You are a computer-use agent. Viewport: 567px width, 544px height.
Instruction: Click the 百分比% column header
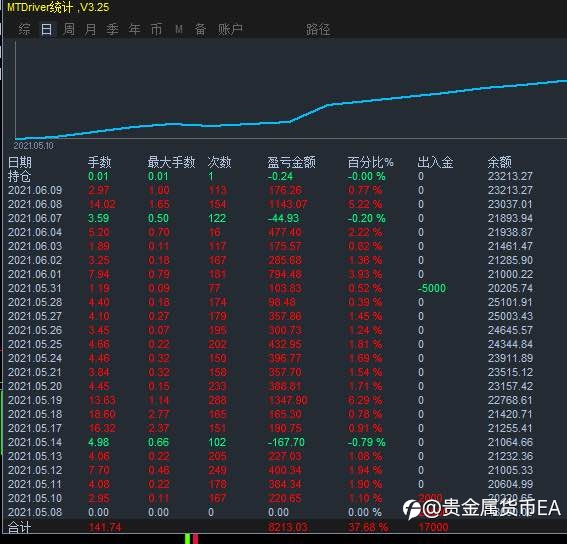(x=370, y=162)
